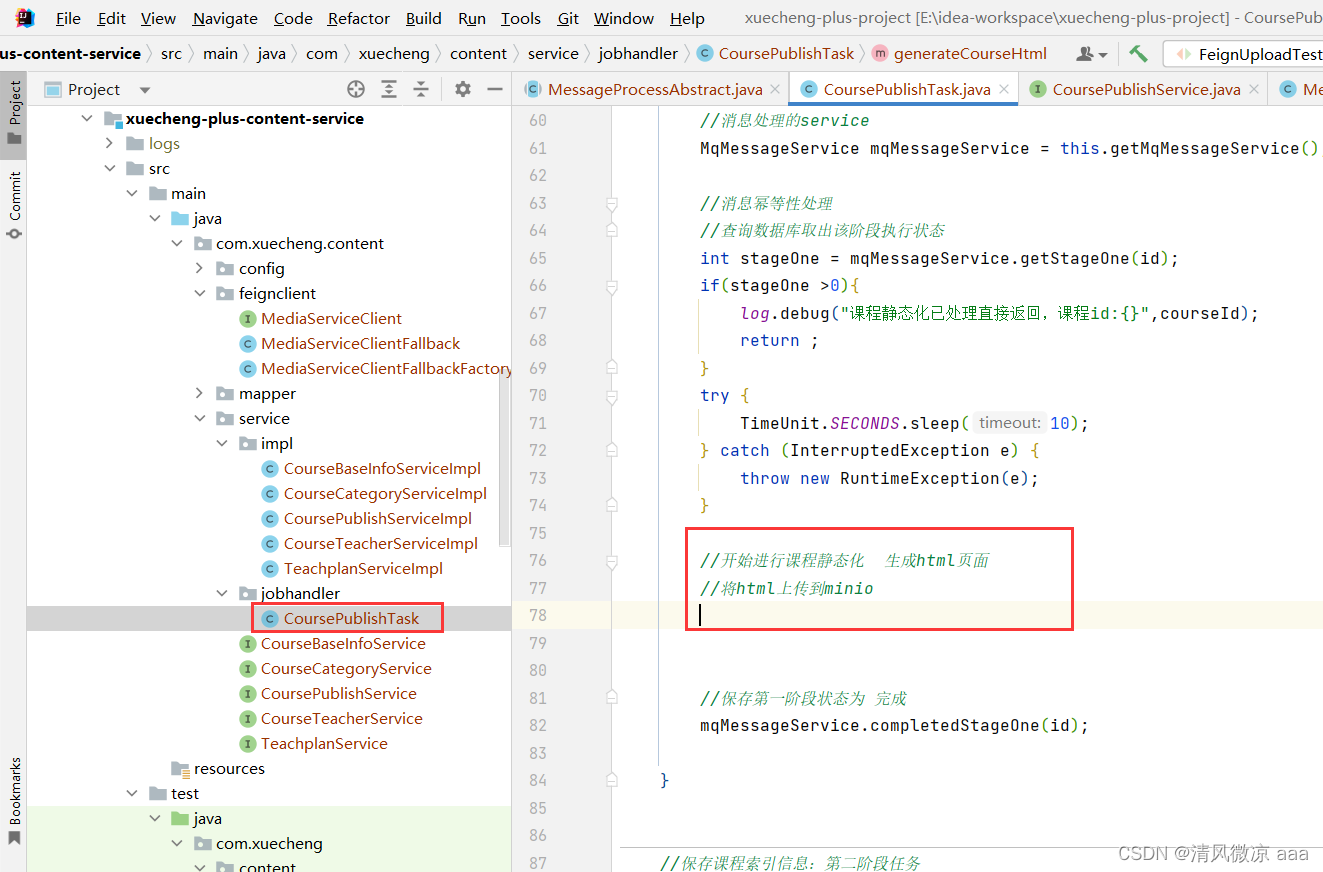Select CoursePublishTask.java editor tab
Screen dimensions: 1323x872
click(906, 89)
